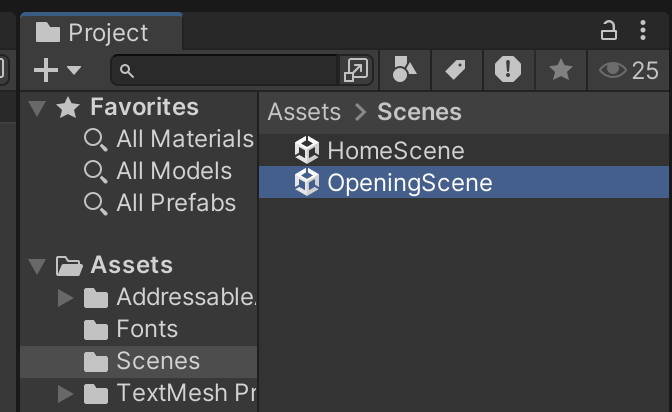Viewport: 672px width, 412px height.
Task: Collapse the Favorites section
Action: (38, 107)
